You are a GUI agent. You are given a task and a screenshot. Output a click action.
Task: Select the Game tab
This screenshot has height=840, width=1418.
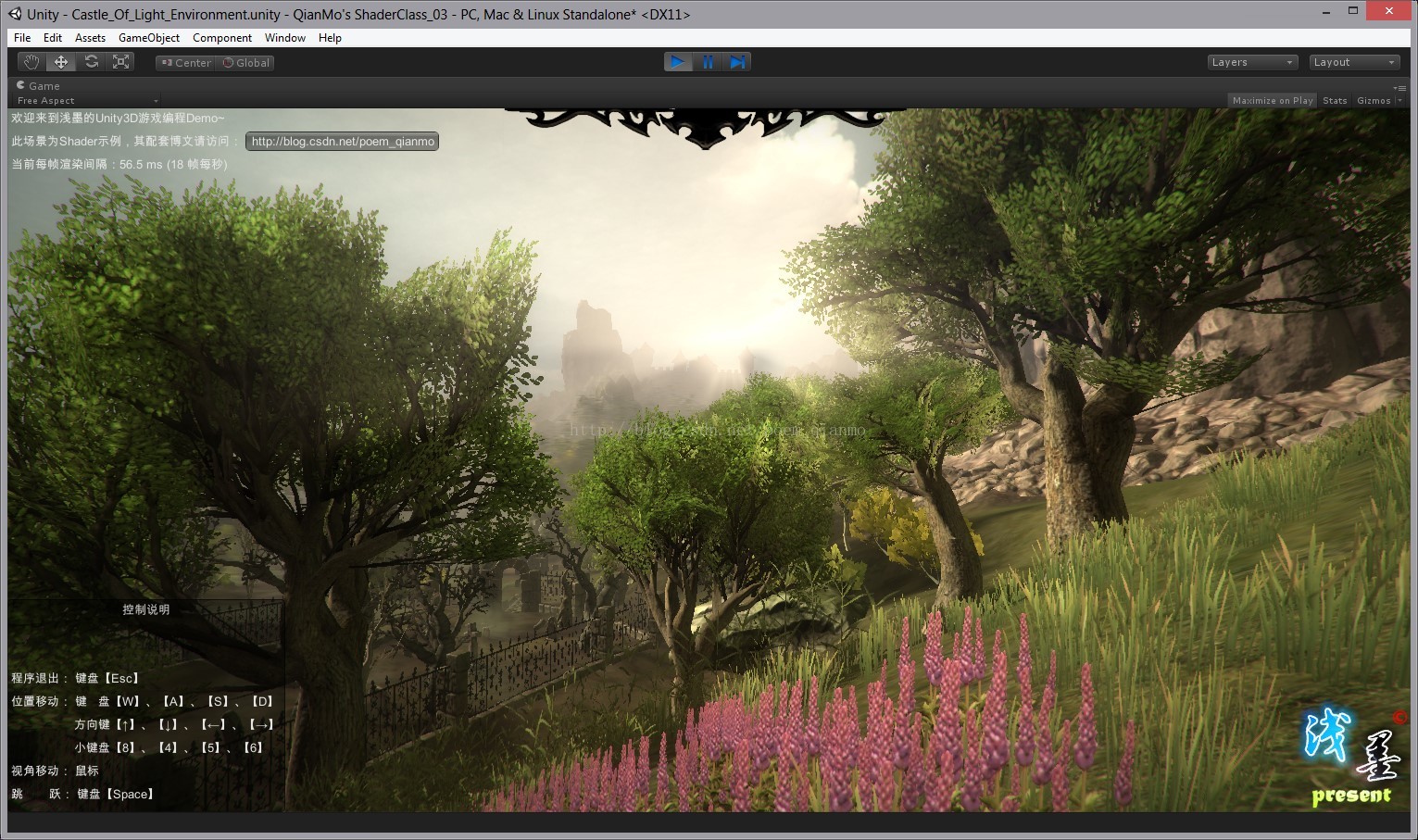(x=38, y=85)
